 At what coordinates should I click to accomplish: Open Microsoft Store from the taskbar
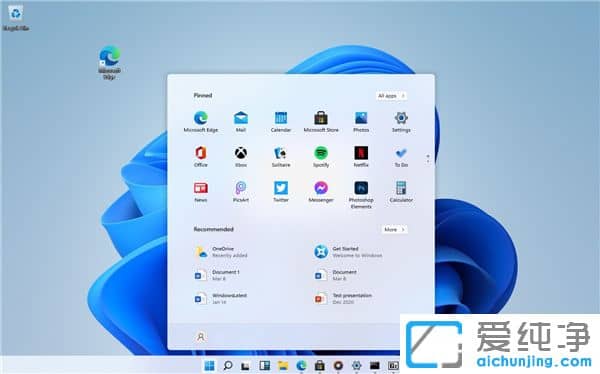click(x=320, y=366)
